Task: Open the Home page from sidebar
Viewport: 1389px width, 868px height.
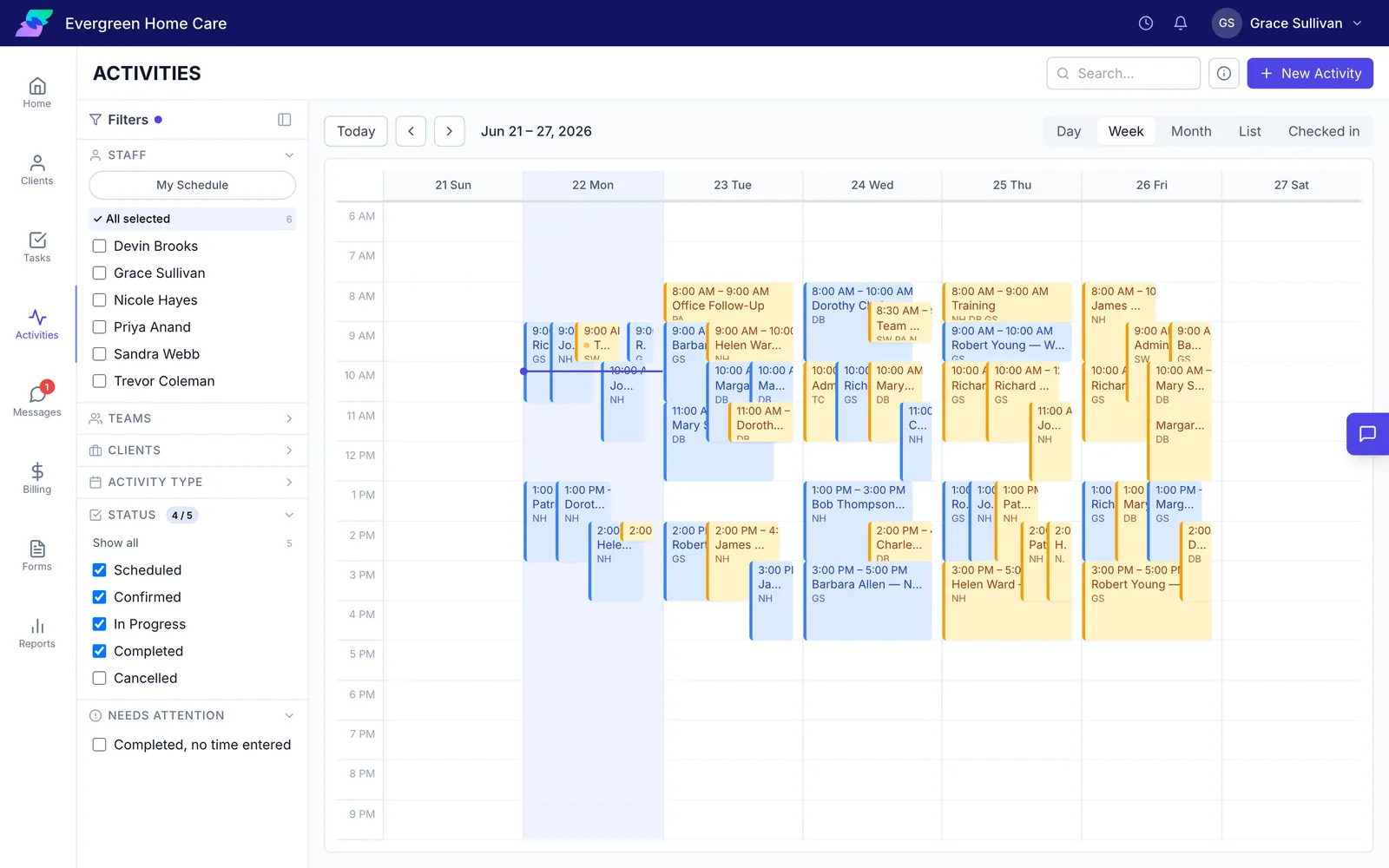Action: pyautogui.click(x=36, y=93)
